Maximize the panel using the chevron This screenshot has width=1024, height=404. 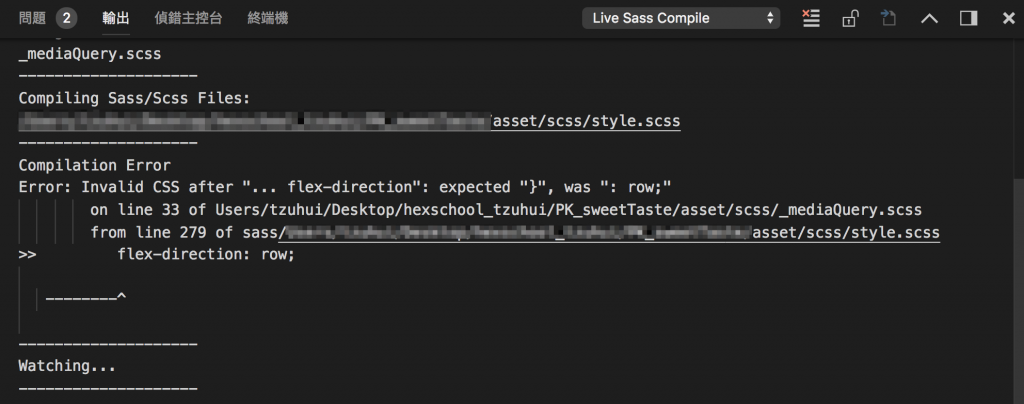click(929, 18)
